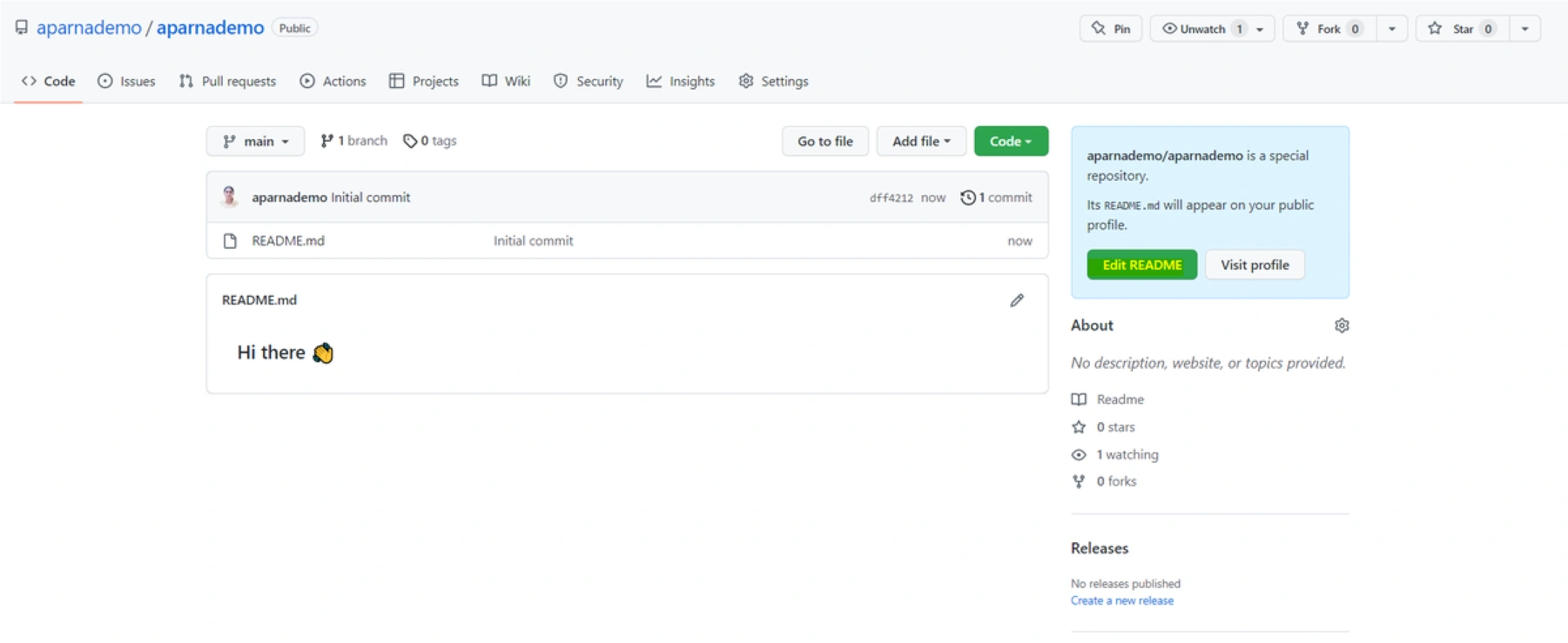This screenshot has height=643, width=1568.
Task: Open About settings gear icon
Action: 1341,325
